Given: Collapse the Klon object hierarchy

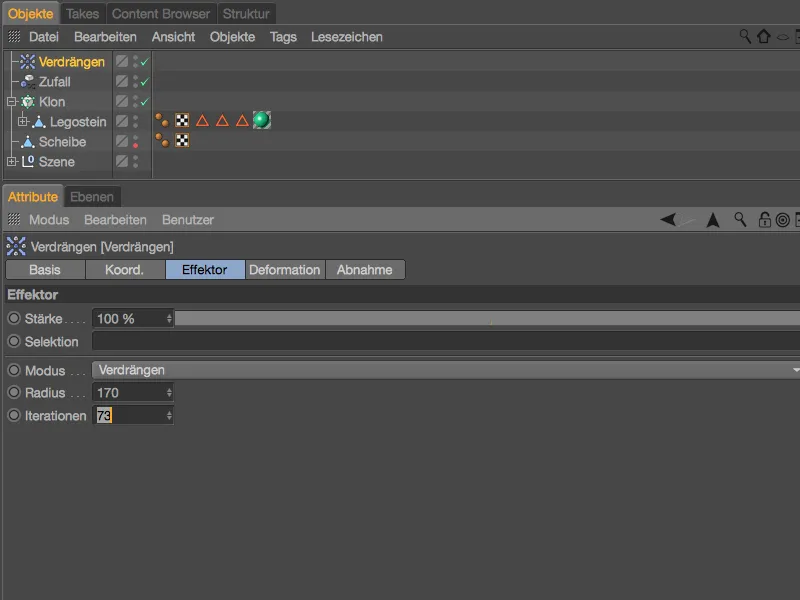Looking at the screenshot, I should [x=10, y=101].
